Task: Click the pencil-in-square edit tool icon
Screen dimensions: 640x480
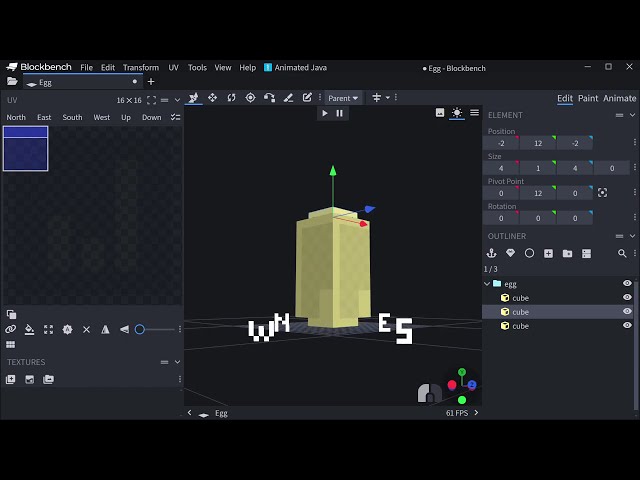Action: point(307,98)
